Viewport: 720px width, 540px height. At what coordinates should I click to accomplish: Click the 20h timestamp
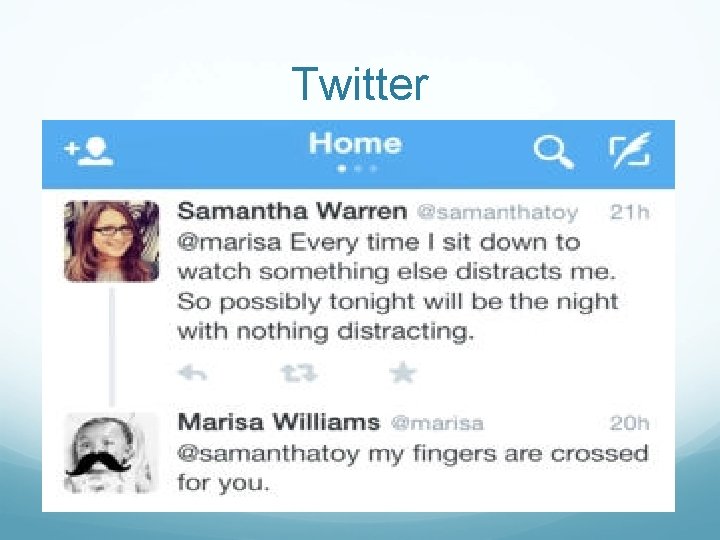(630, 423)
